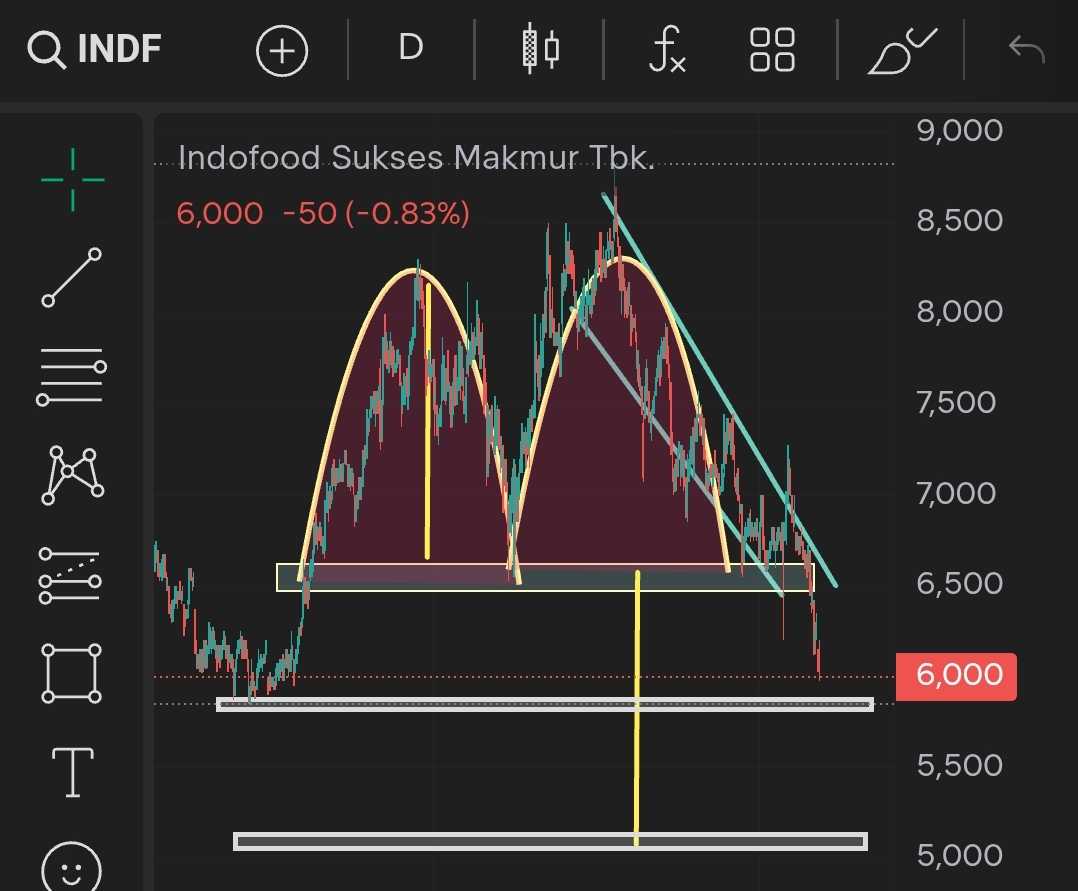This screenshot has width=1078, height=891.
Task: Select the price projection lines tool
Action: click(x=71, y=575)
